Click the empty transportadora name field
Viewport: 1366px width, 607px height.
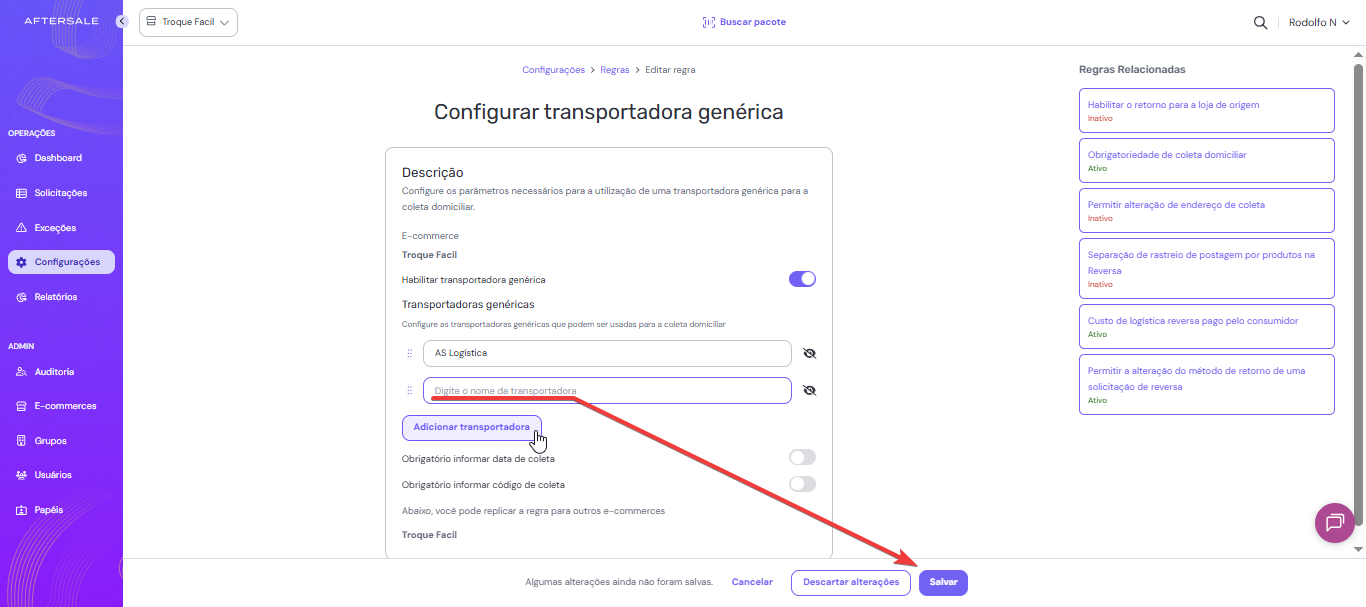(x=607, y=390)
